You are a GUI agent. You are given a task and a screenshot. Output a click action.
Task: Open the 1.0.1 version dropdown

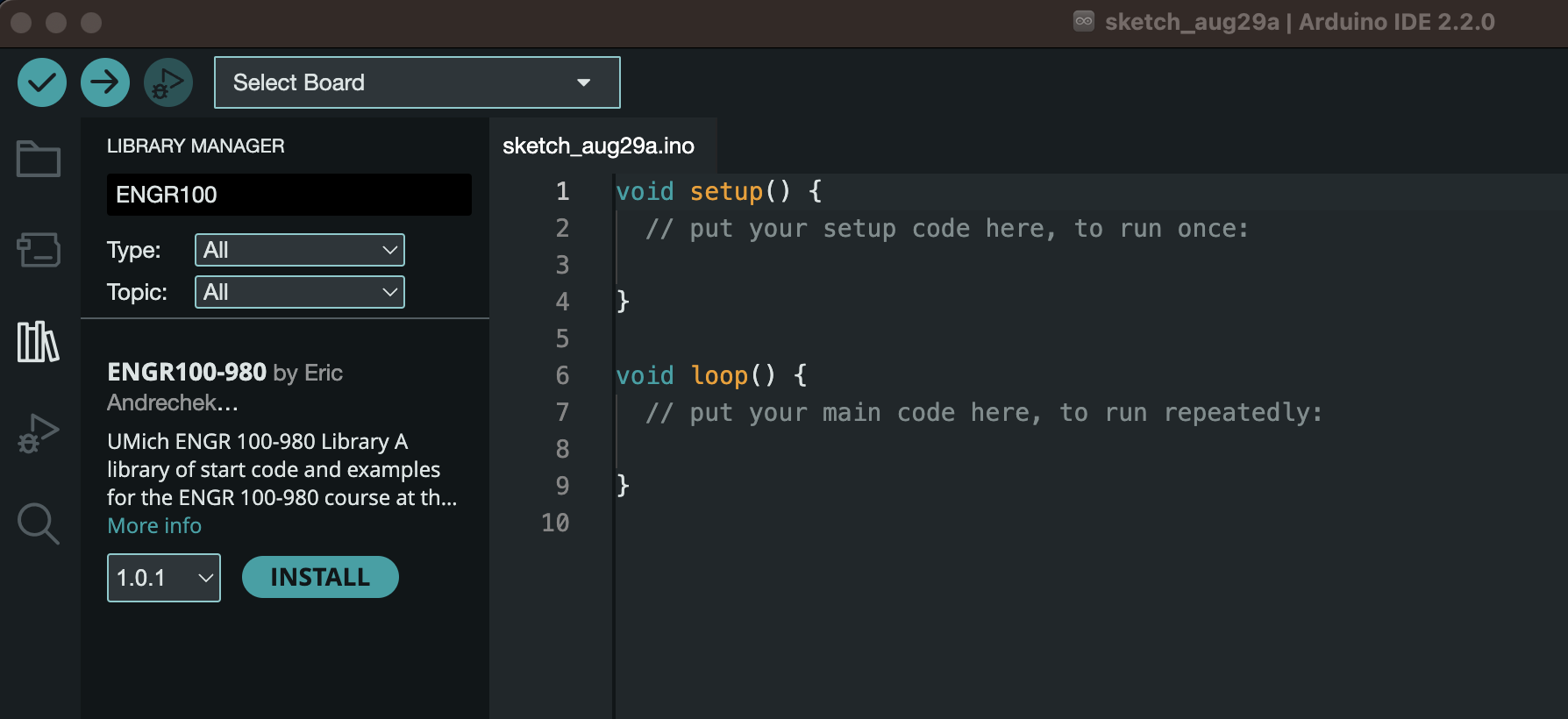coord(164,578)
